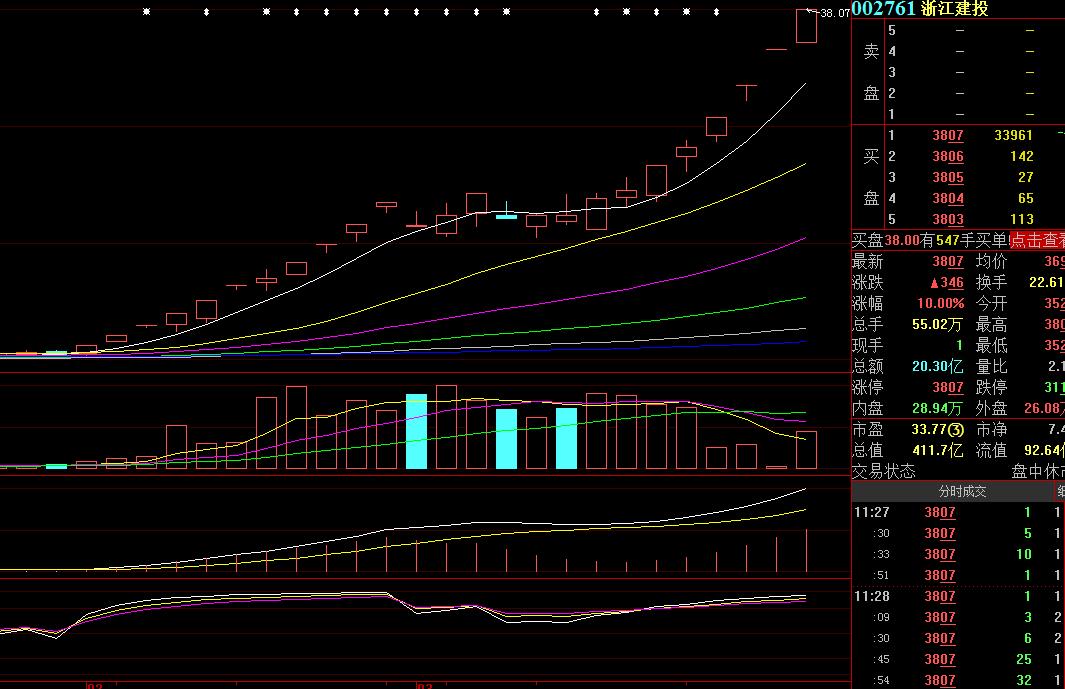Open stock code 002761 in the header
This screenshot has height=689, width=1065.
click(884, 9)
